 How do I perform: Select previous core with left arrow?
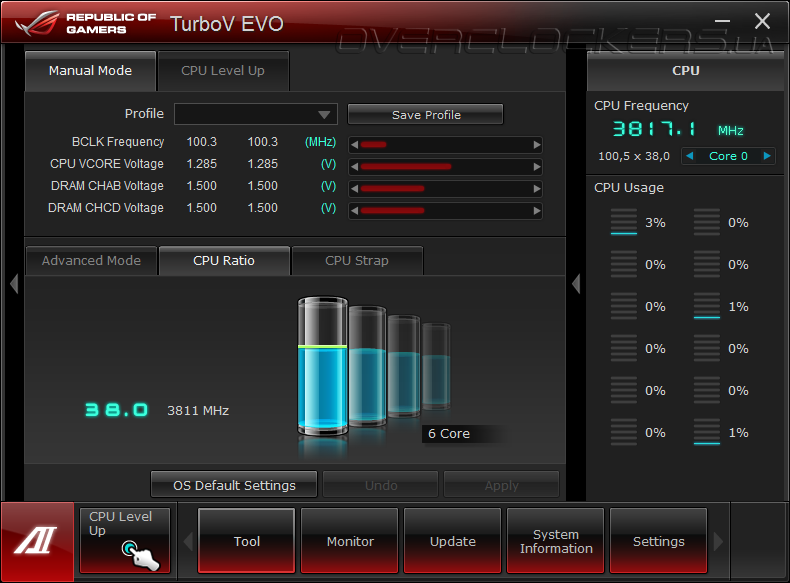click(x=690, y=156)
